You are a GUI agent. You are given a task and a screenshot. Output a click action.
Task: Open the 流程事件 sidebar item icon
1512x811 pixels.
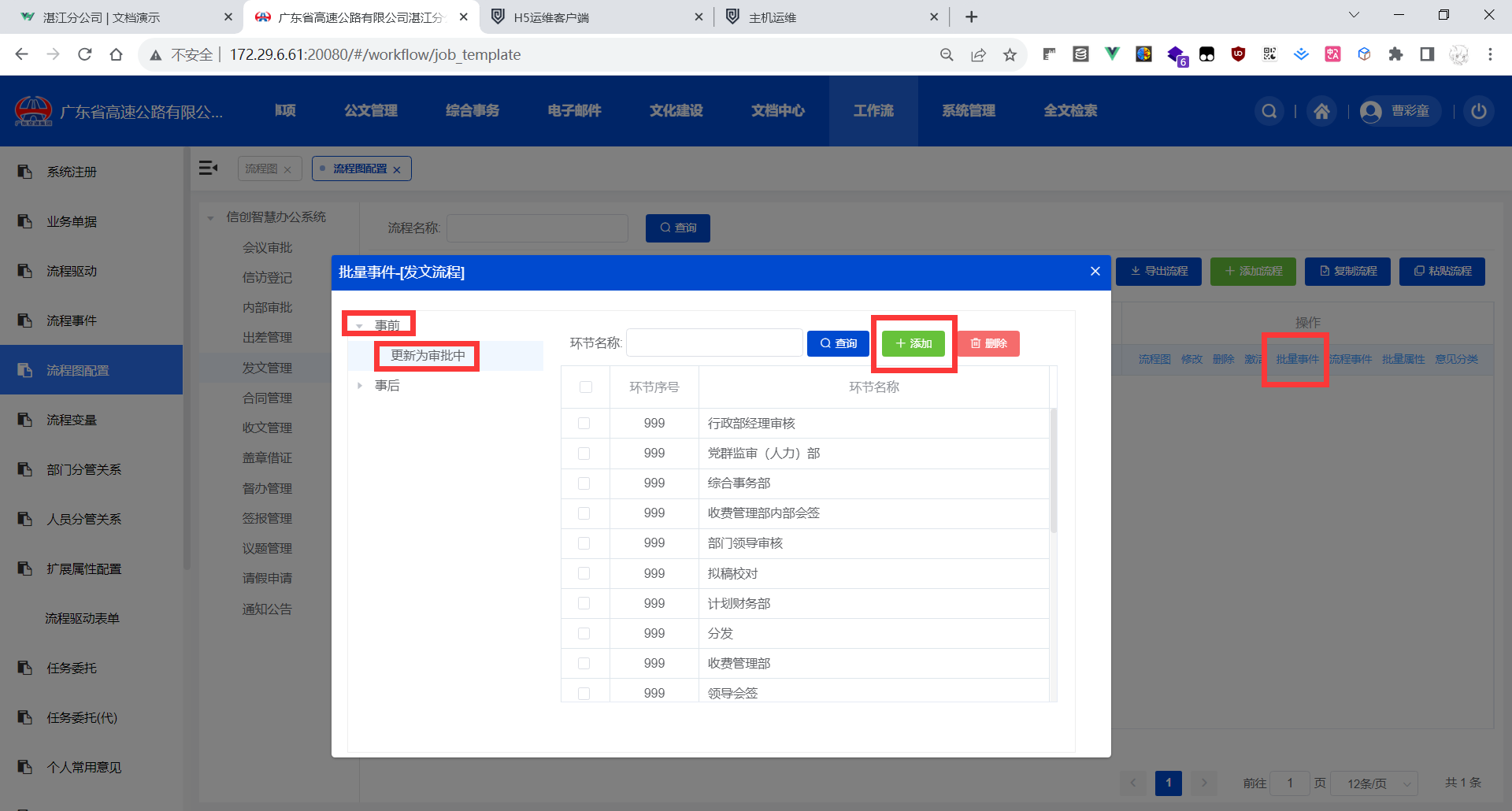click(x=25, y=320)
